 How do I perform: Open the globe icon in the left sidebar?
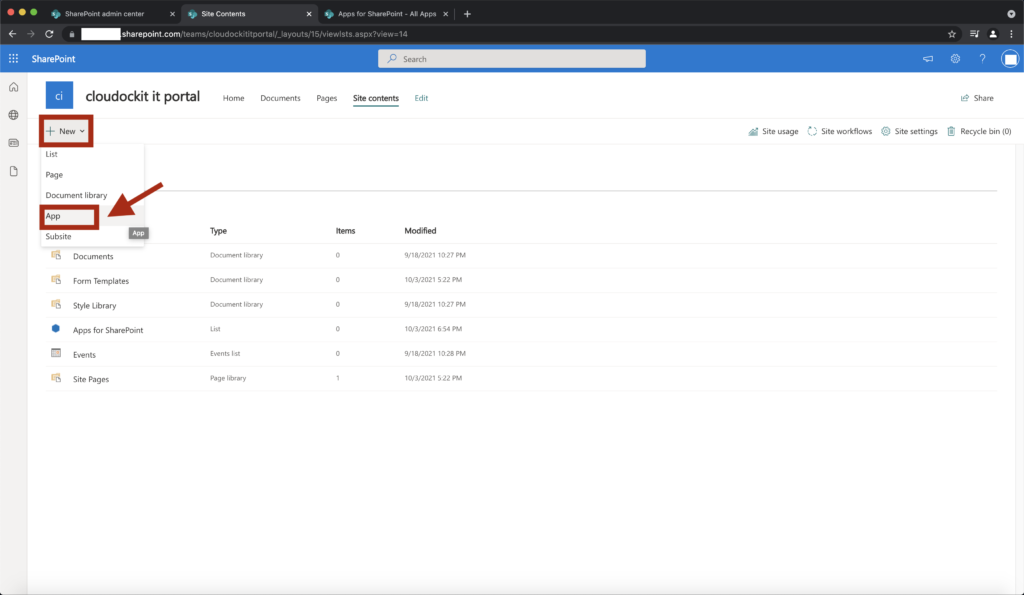[x=14, y=115]
